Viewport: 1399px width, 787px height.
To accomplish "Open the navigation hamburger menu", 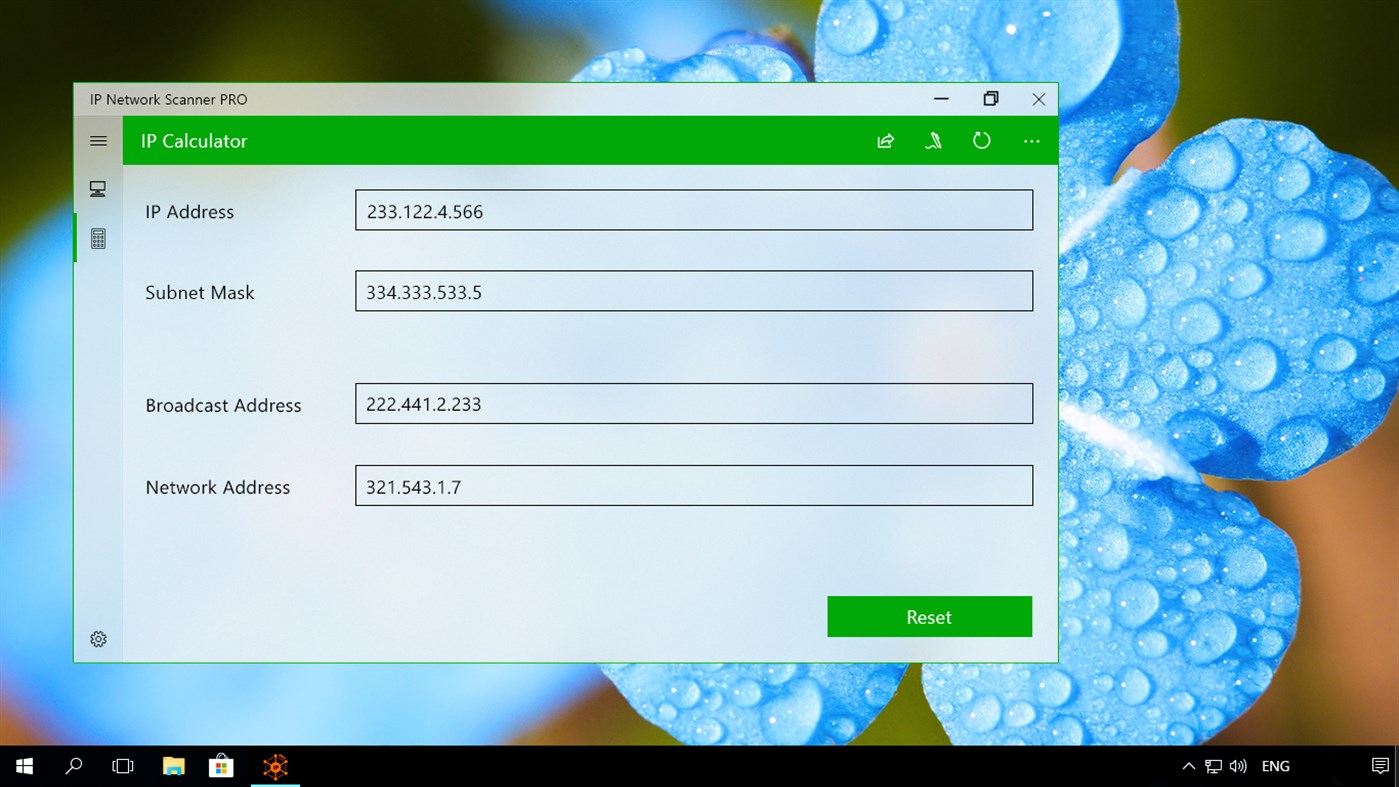I will (x=98, y=140).
